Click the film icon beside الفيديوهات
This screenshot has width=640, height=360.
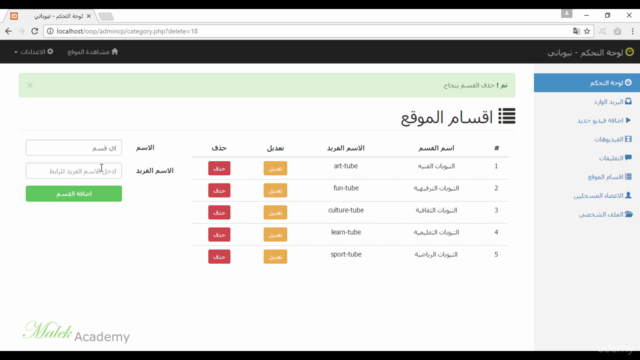(x=629, y=139)
